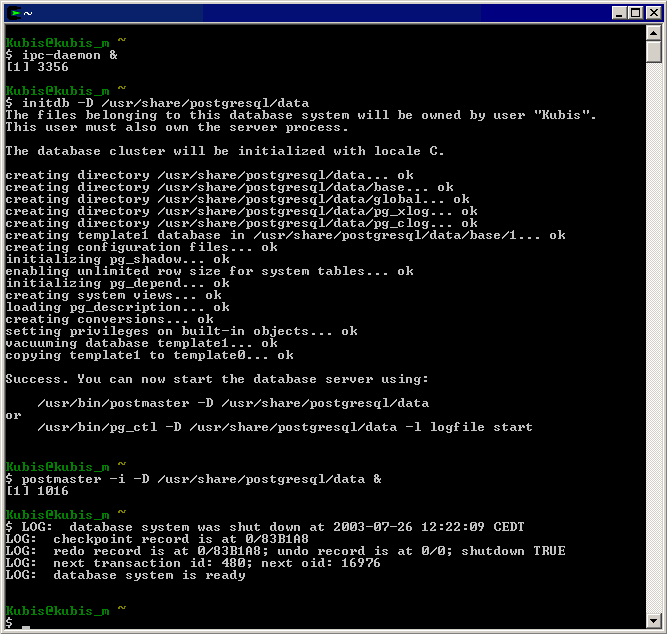Click the '[1] 3356' job output

(x=37, y=67)
